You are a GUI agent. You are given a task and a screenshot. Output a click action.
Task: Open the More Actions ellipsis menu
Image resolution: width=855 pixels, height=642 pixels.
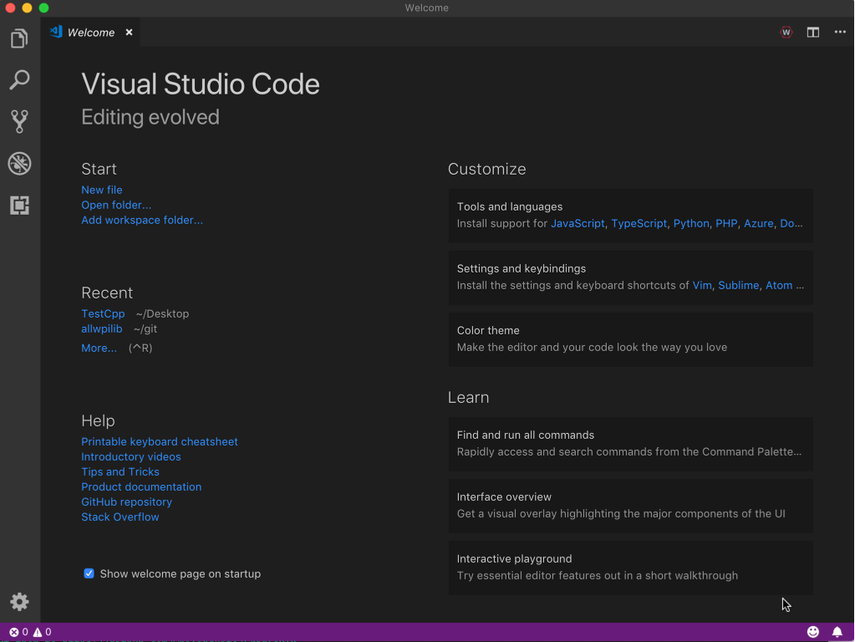click(840, 32)
